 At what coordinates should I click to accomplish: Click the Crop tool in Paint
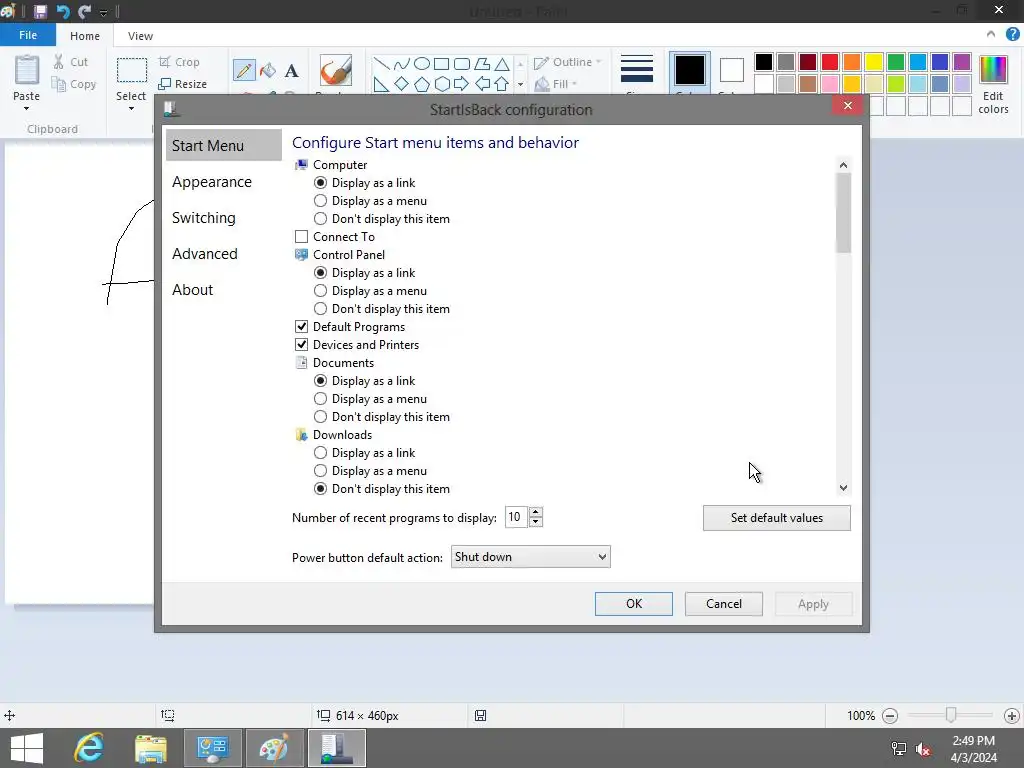pyautogui.click(x=179, y=62)
